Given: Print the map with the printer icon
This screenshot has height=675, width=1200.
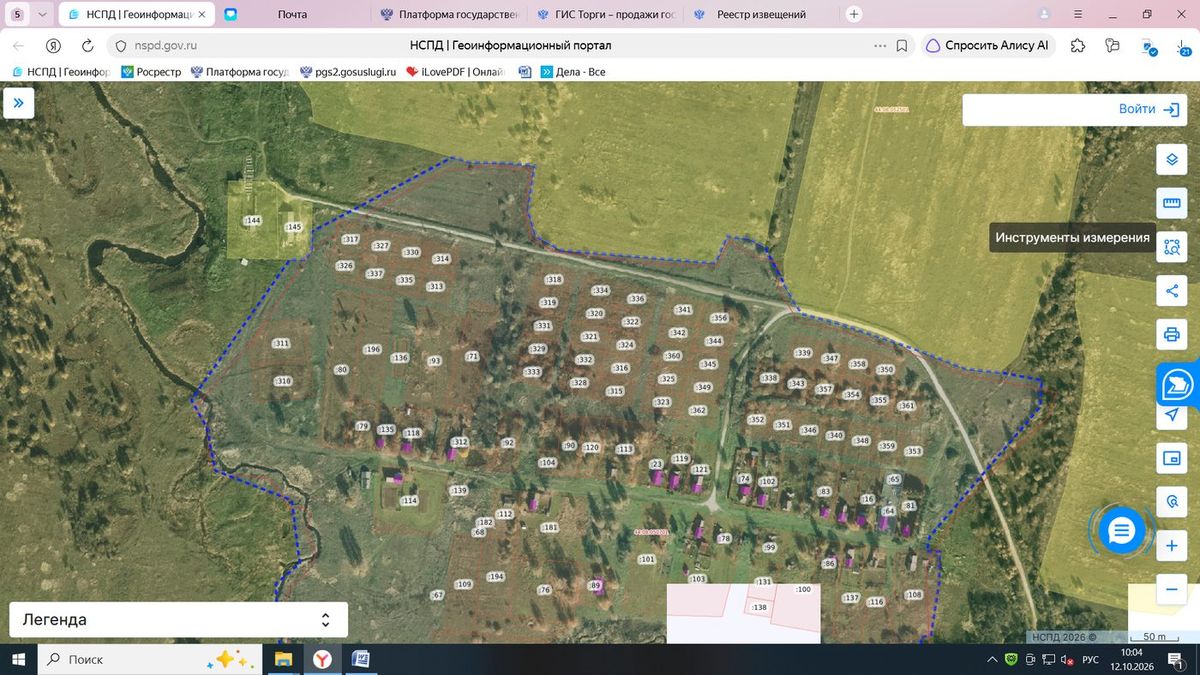Looking at the screenshot, I should point(1171,334).
